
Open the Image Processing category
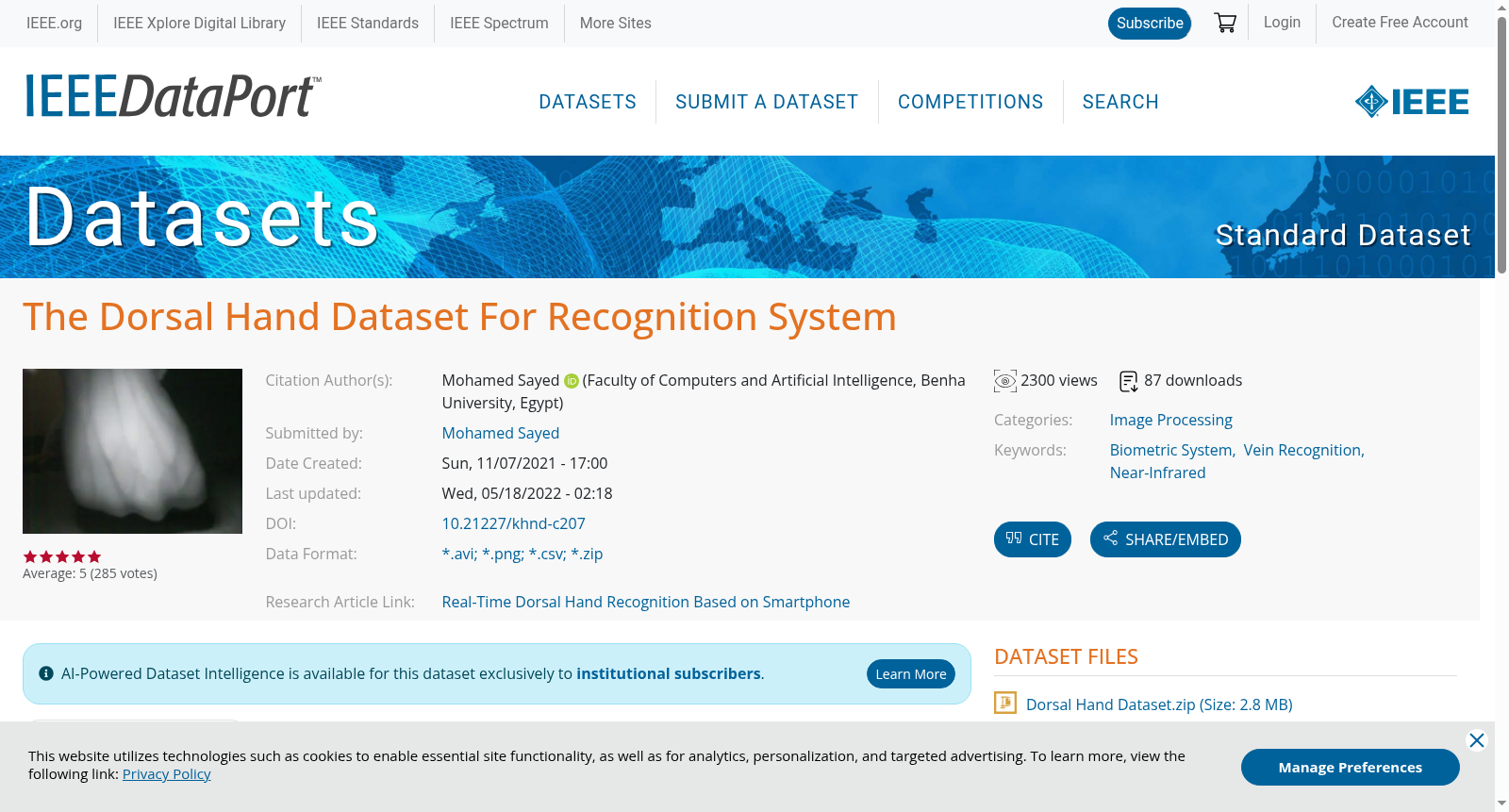[1171, 420]
